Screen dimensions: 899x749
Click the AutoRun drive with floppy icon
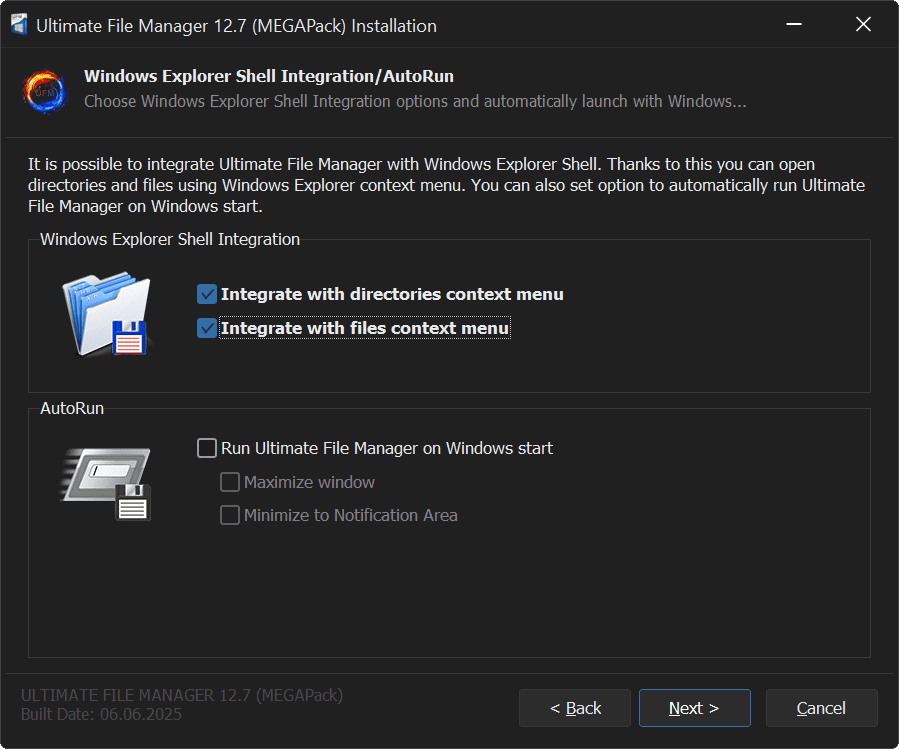(x=105, y=483)
